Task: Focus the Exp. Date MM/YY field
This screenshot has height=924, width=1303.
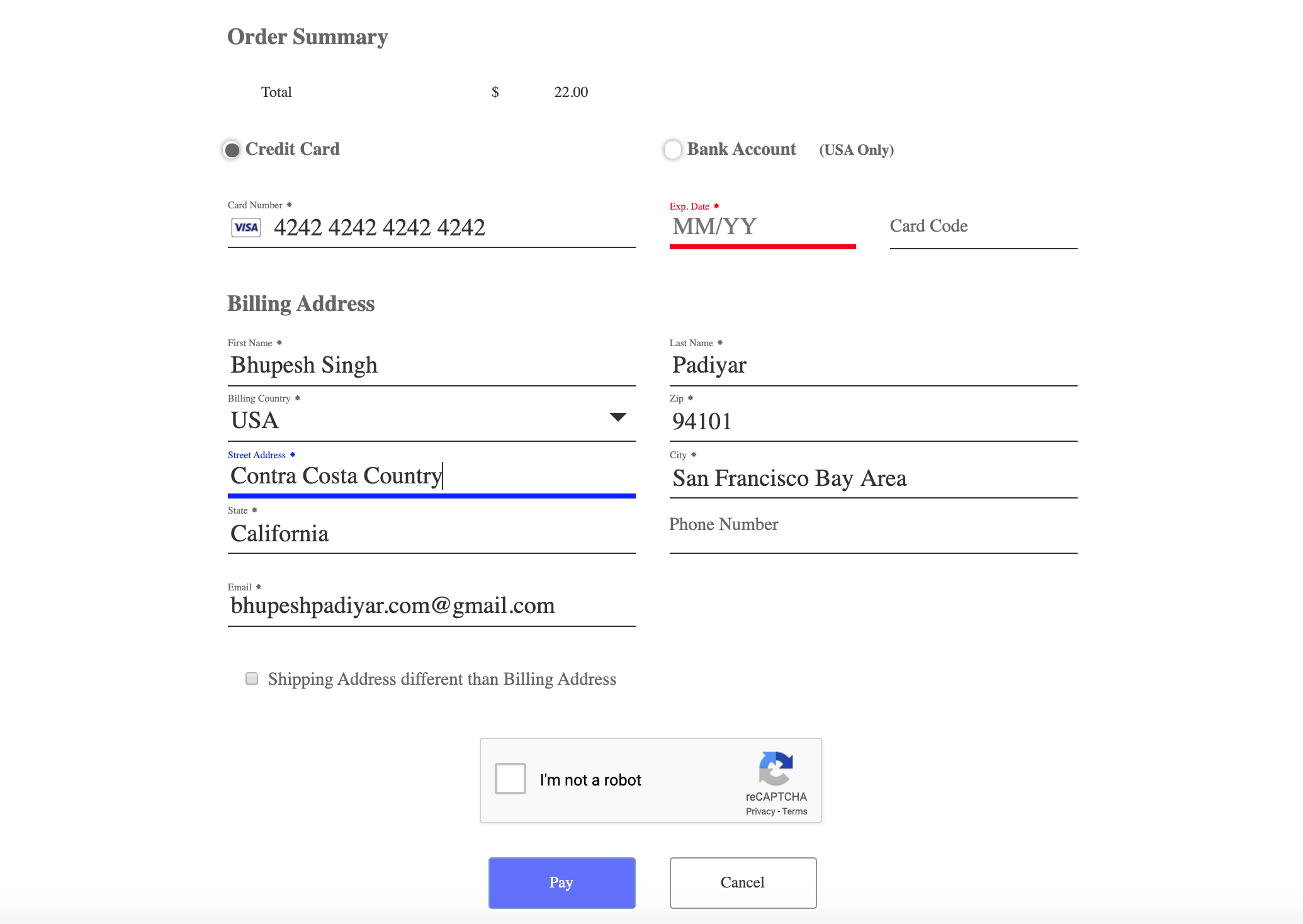Action: 762,227
